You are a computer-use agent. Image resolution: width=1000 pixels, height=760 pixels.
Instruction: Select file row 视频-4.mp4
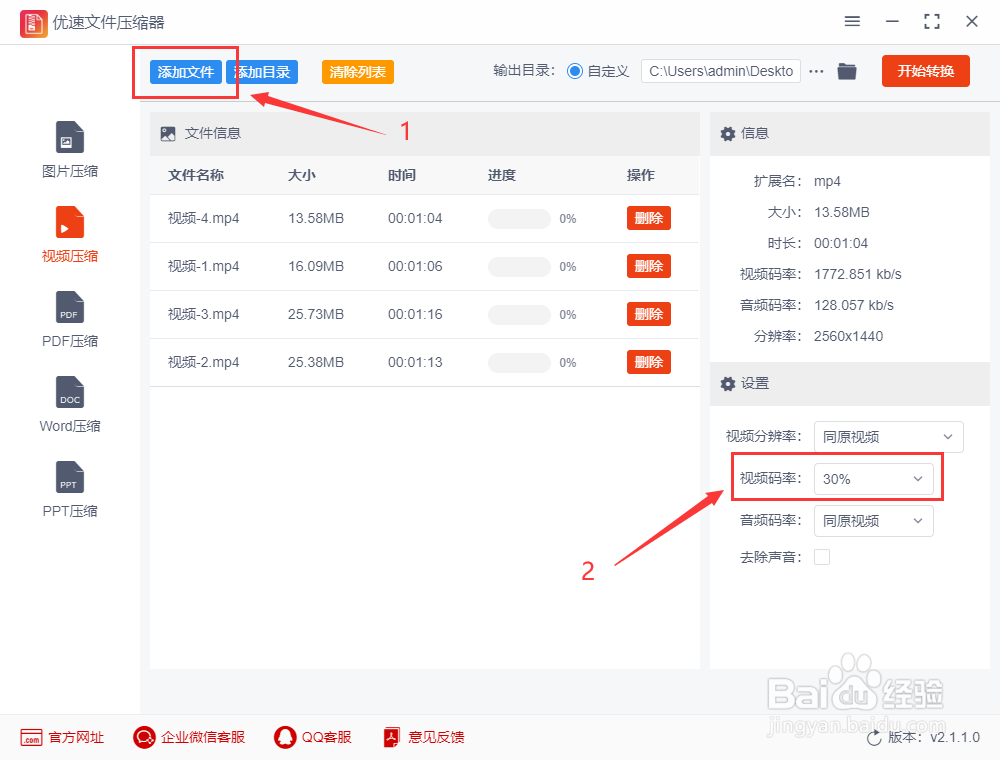click(424, 219)
